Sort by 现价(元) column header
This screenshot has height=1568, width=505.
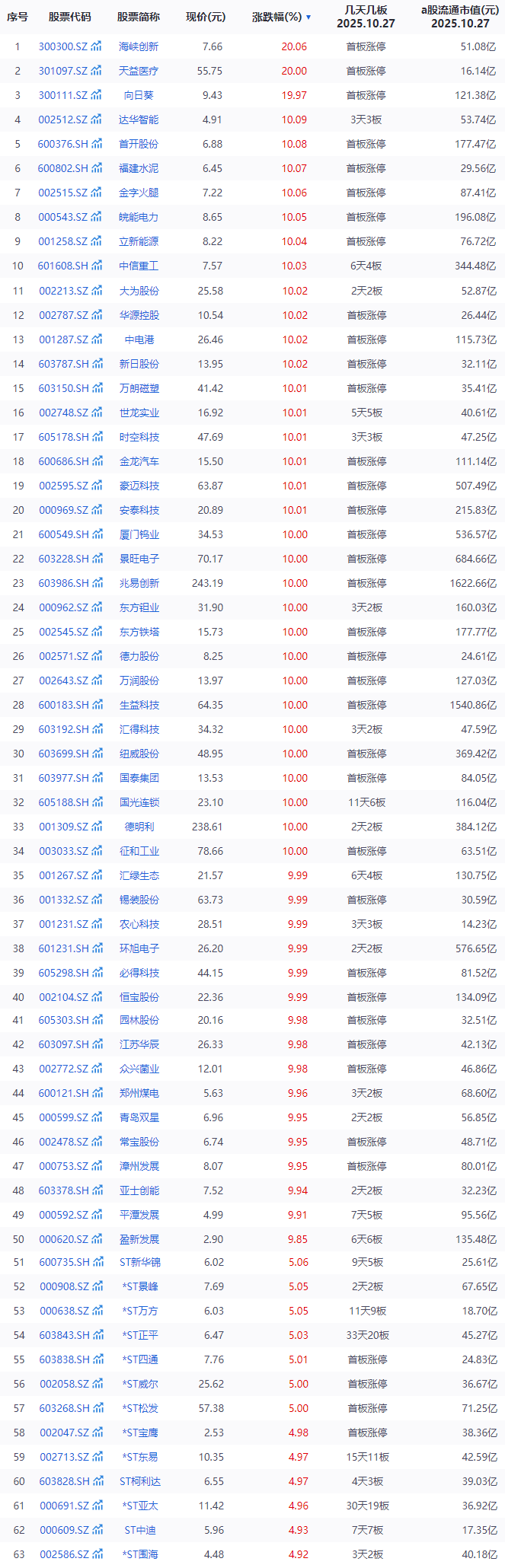click(x=206, y=17)
